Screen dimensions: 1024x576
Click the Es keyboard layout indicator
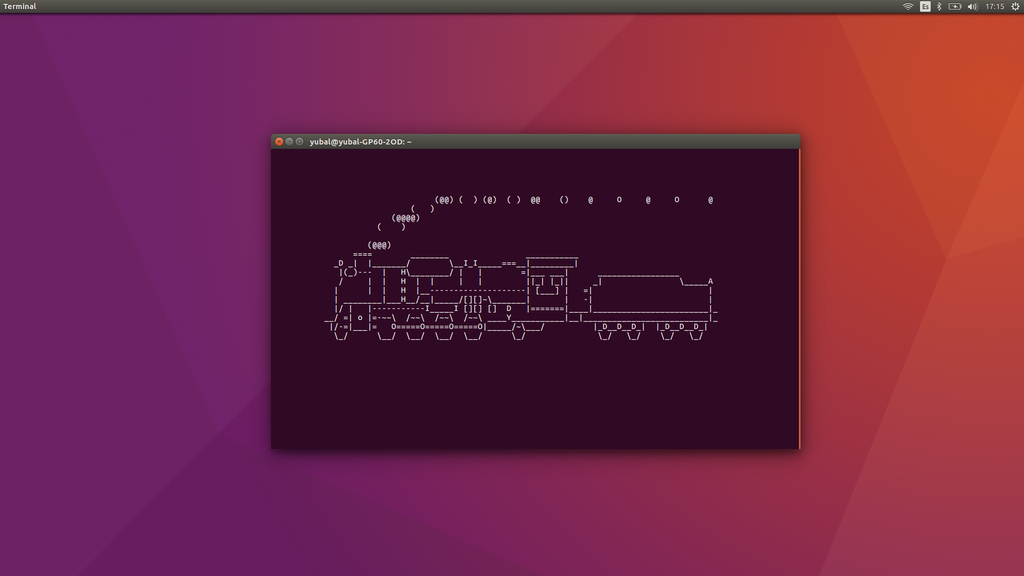(x=925, y=6)
